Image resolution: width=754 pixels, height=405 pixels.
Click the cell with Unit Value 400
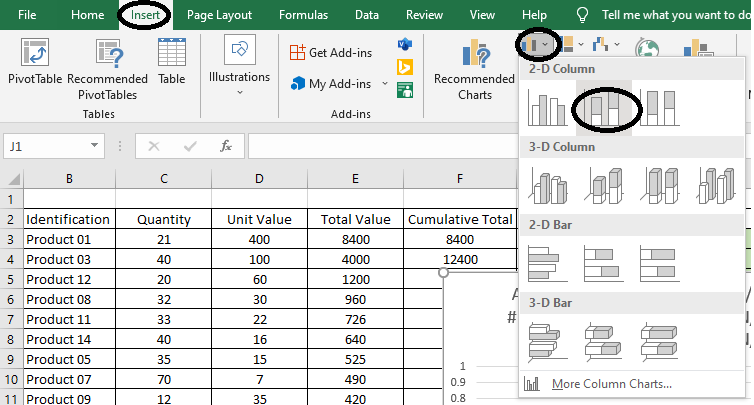pyautogui.click(x=259, y=239)
